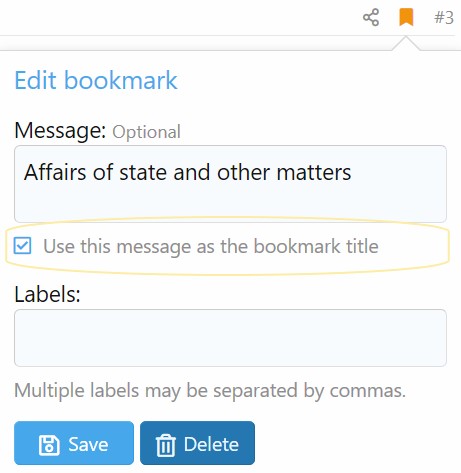The image size is (461, 473).
Task: Click the "Labels:" field label
Action: click(x=47, y=294)
